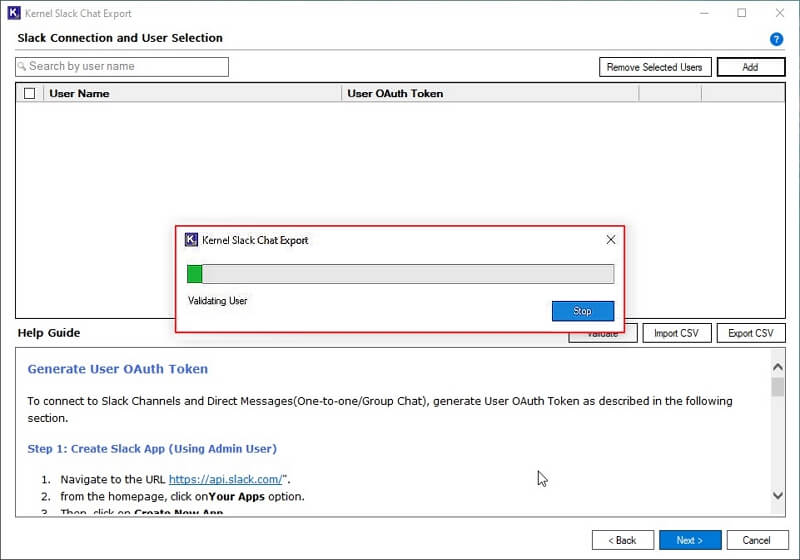Click Slack Connection and User Selection title
The height and width of the screenshot is (560, 800).
click(x=120, y=38)
